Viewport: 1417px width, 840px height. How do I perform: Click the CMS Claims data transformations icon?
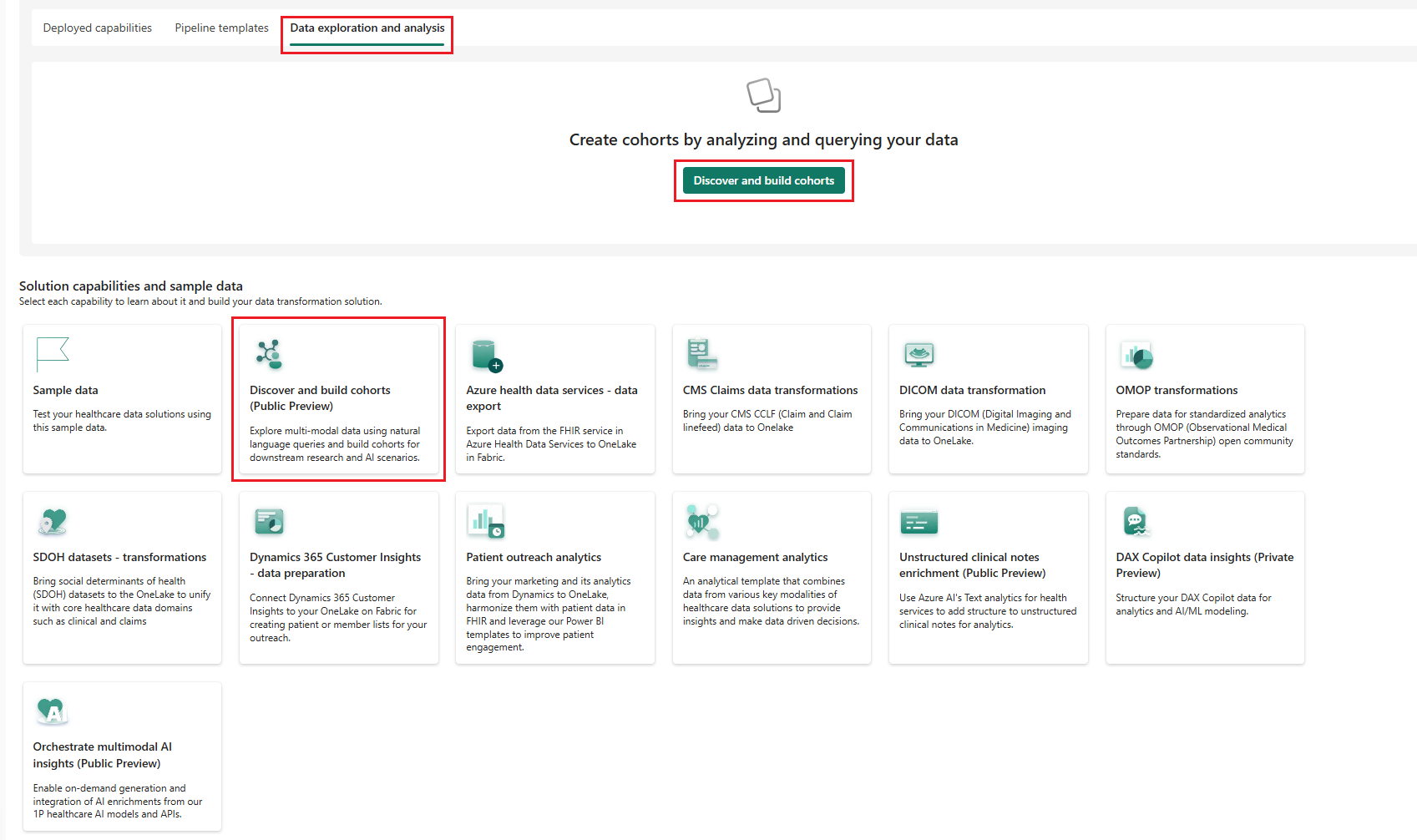tap(702, 354)
